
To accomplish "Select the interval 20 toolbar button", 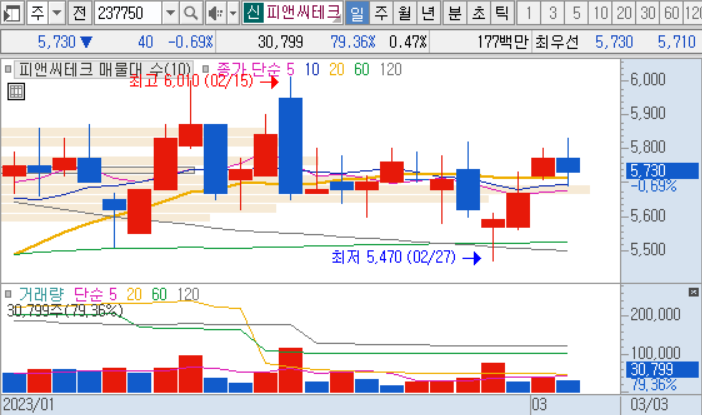I will tap(624, 13).
